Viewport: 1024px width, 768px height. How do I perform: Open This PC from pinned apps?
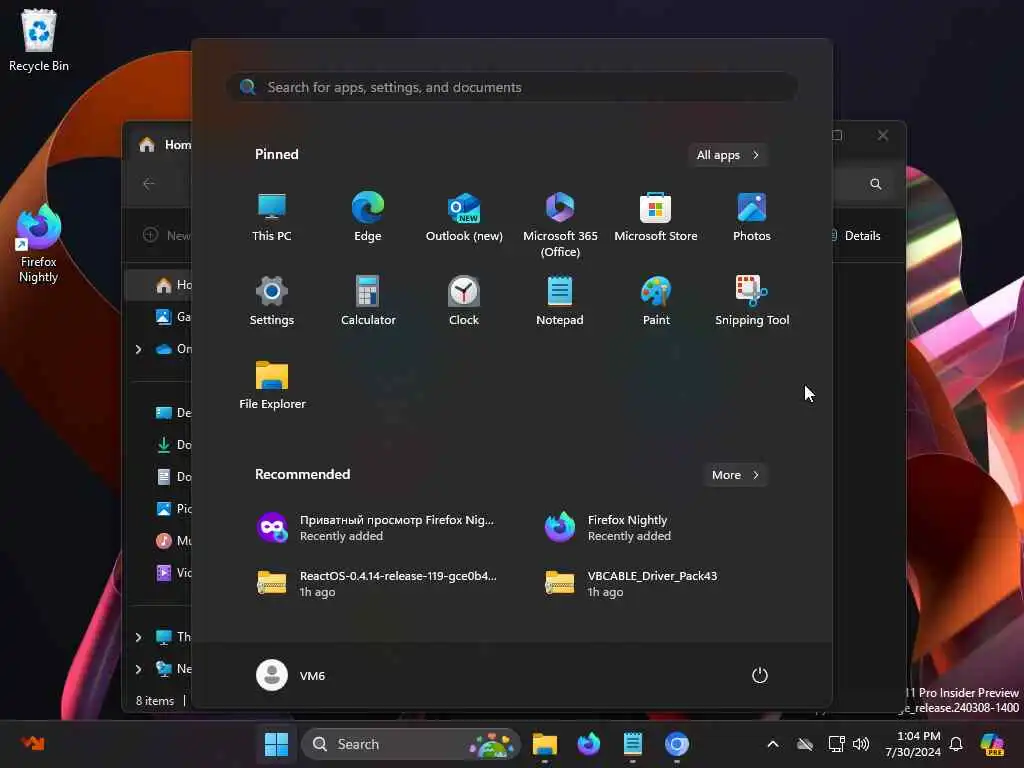tap(272, 217)
